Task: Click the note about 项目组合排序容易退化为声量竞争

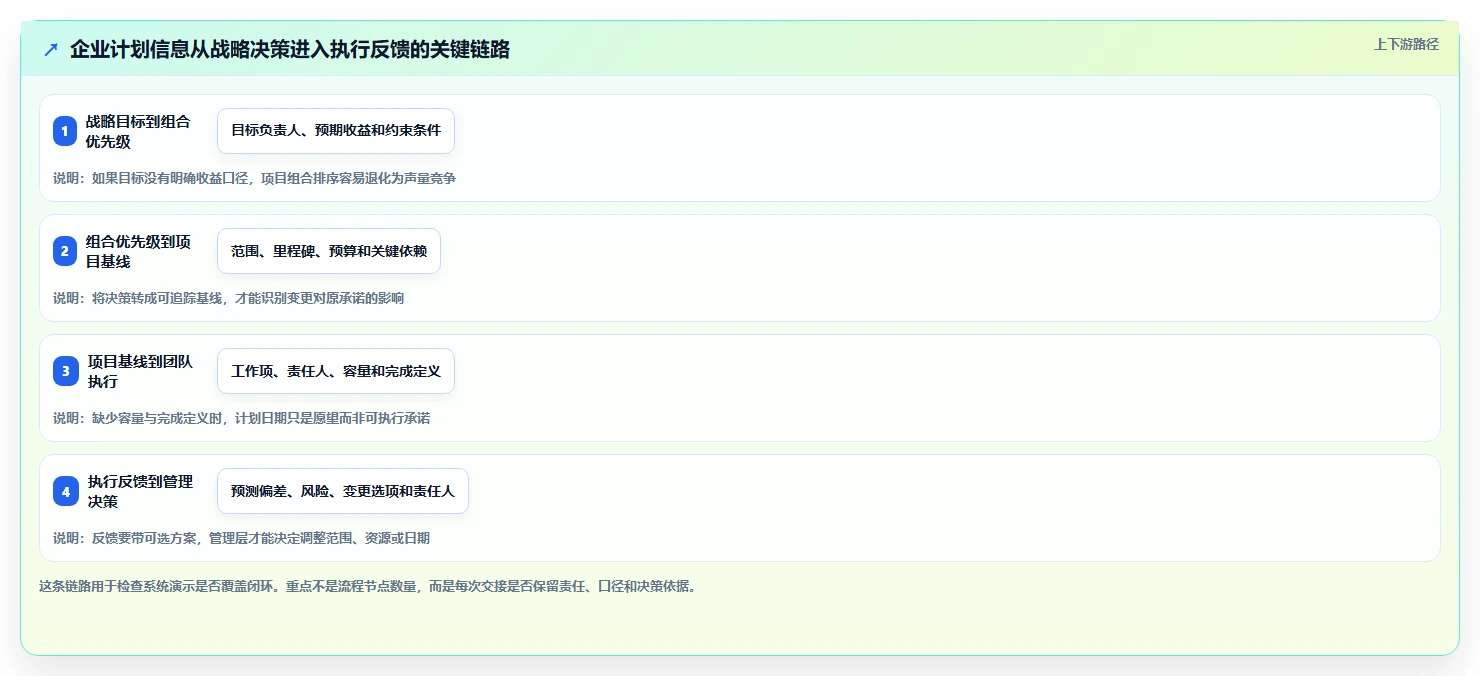Action: [x=254, y=178]
